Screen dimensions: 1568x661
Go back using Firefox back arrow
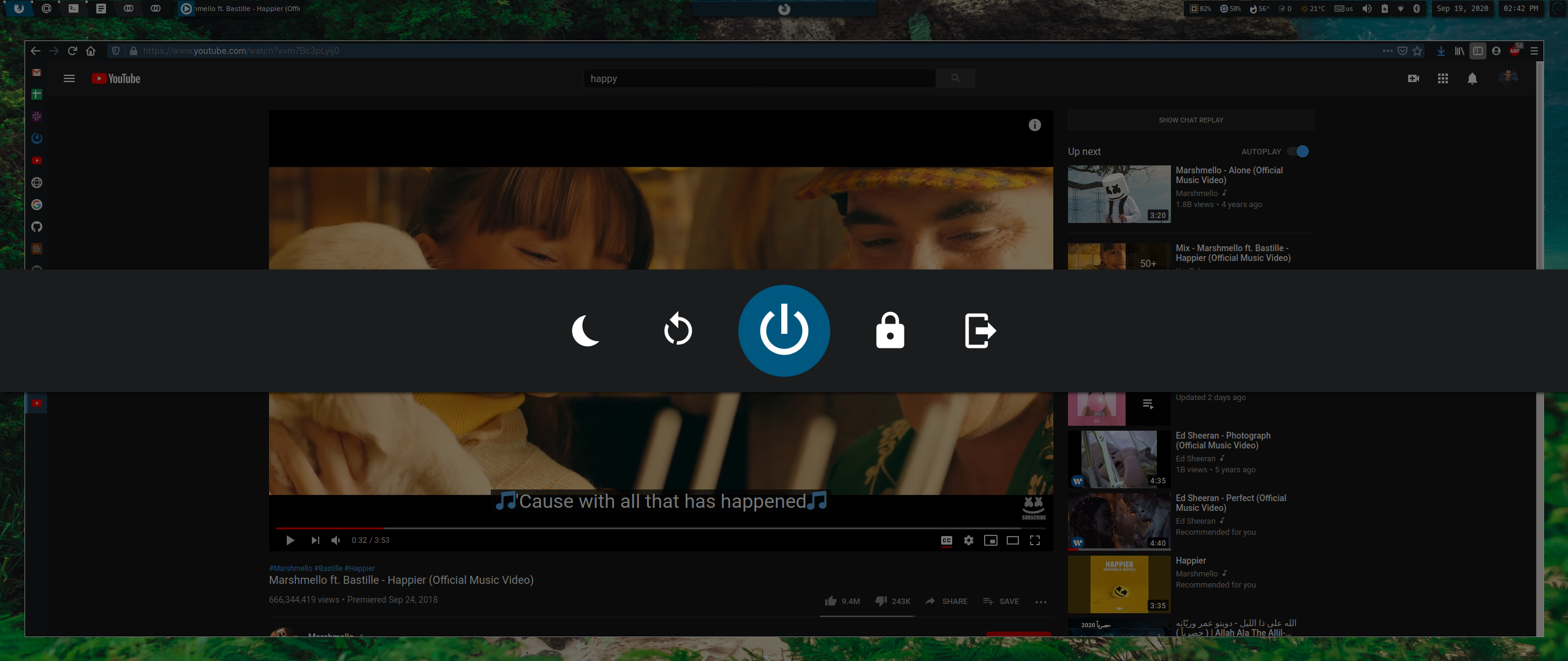coord(36,51)
